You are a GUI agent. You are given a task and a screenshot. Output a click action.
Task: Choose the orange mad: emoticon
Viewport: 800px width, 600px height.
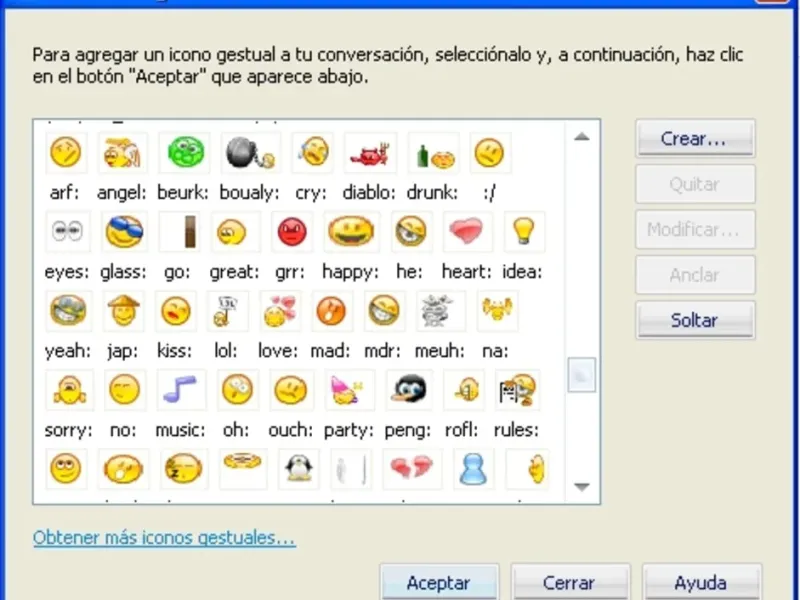pos(331,311)
